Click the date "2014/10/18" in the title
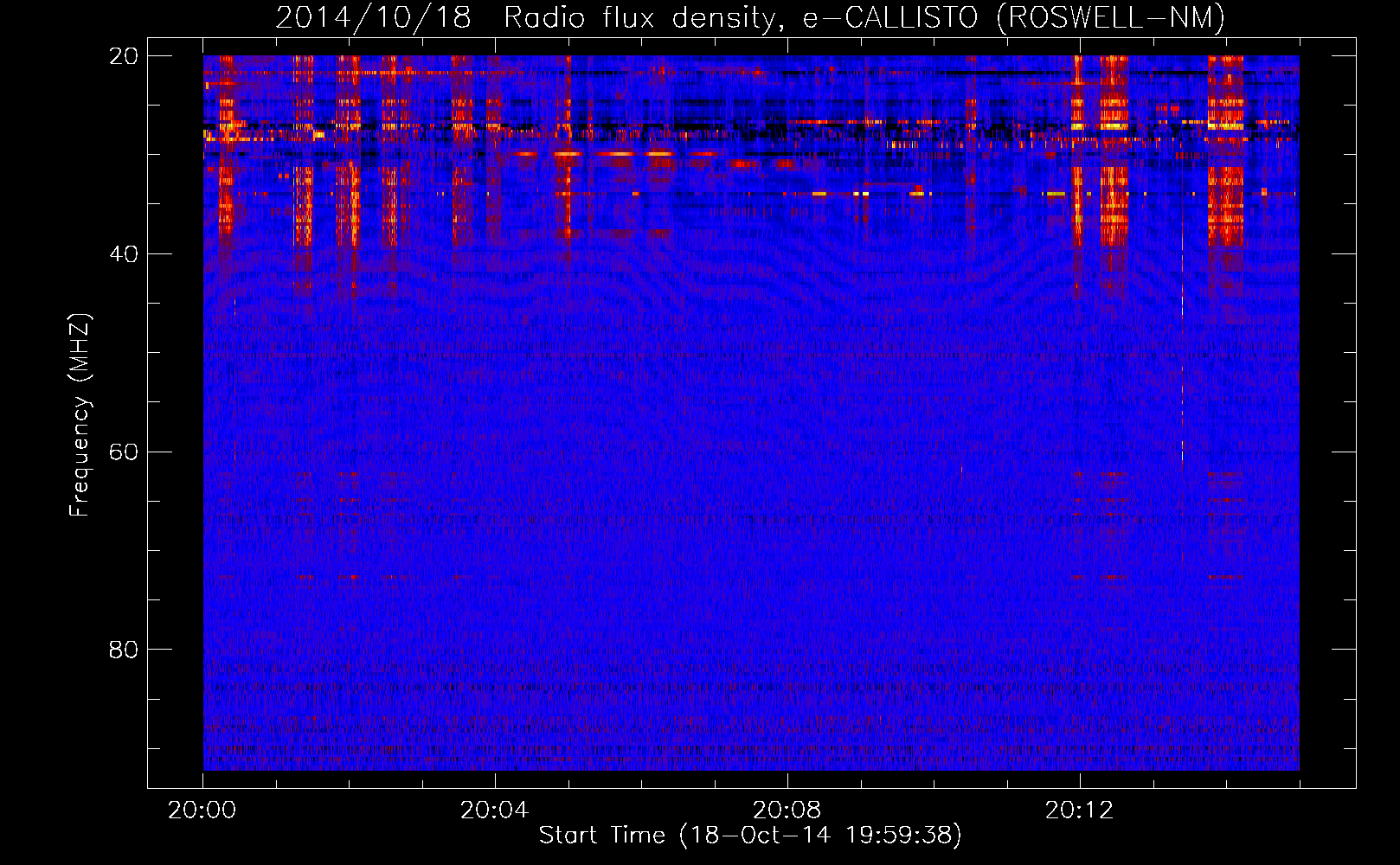This screenshot has width=1400, height=865. (373, 17)
